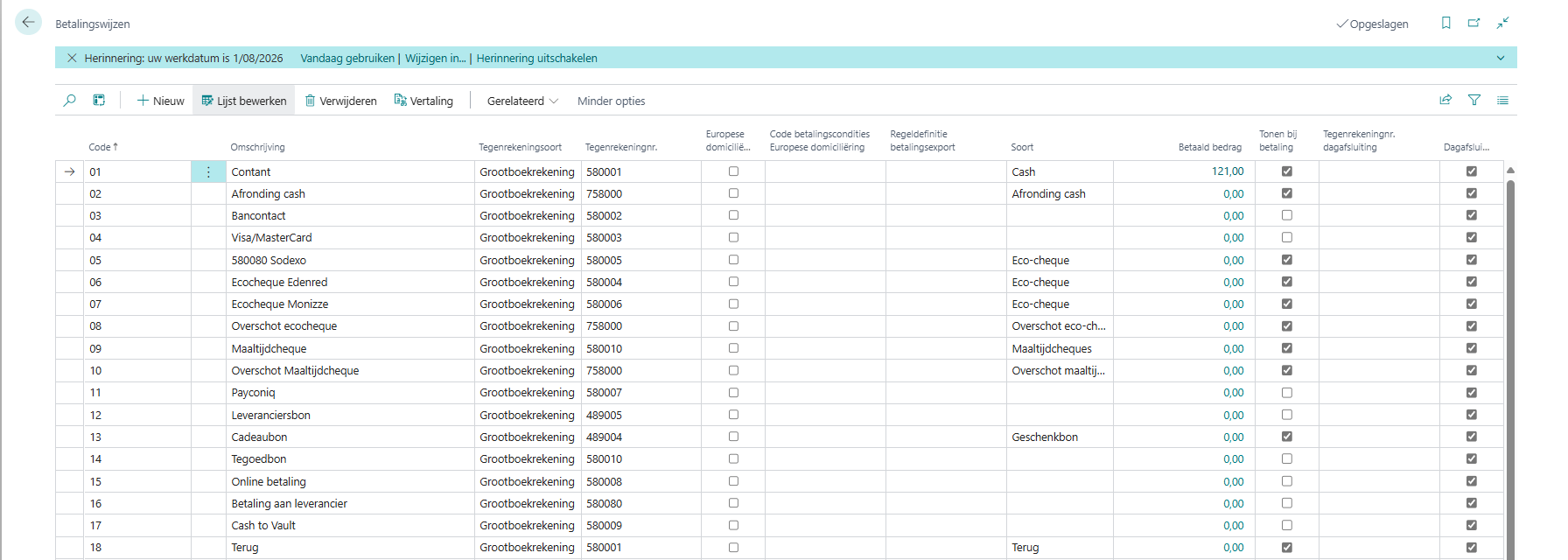Click Minder opties in toolbar
The height and width of the screenshot is (560, 1568).
611,101
